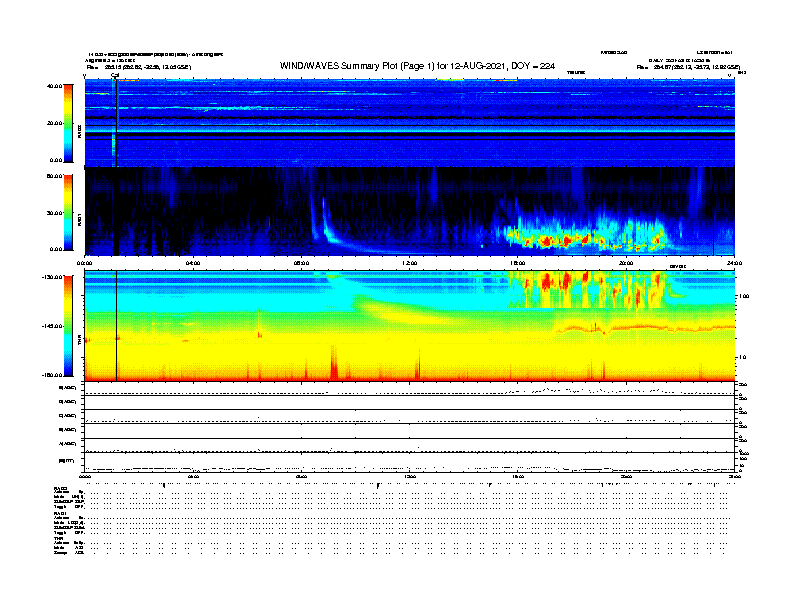This screenshot has height=612, width=792.
Task: Click the 40.00 label on RAD2 scale
Action: [x=55, y=86]
